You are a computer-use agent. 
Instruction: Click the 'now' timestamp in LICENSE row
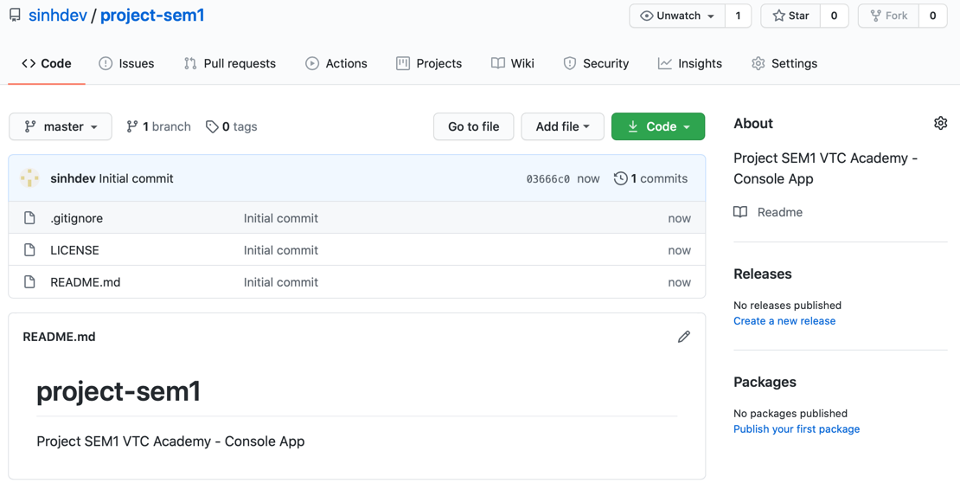679,250
